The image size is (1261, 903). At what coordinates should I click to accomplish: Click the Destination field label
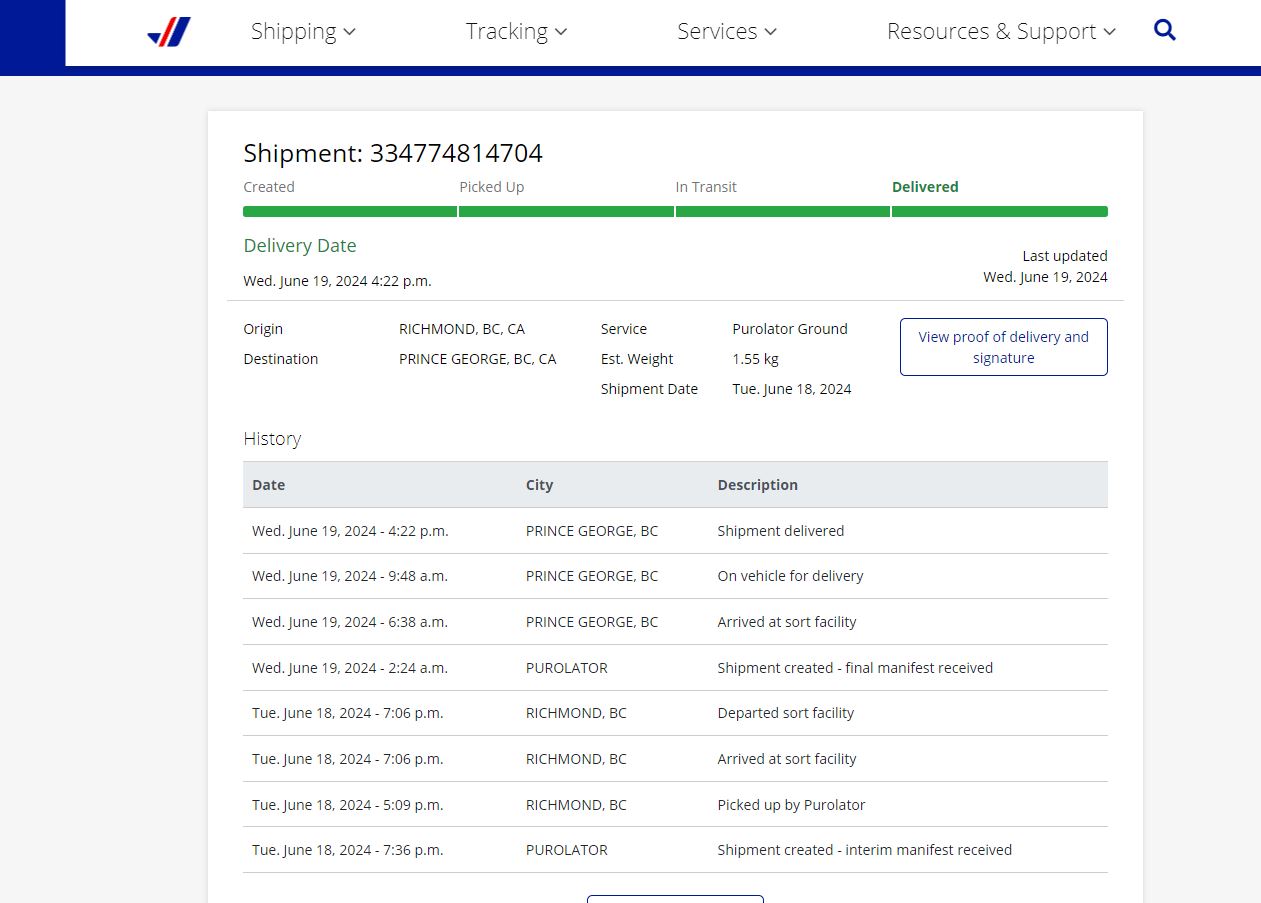[281, 359]
